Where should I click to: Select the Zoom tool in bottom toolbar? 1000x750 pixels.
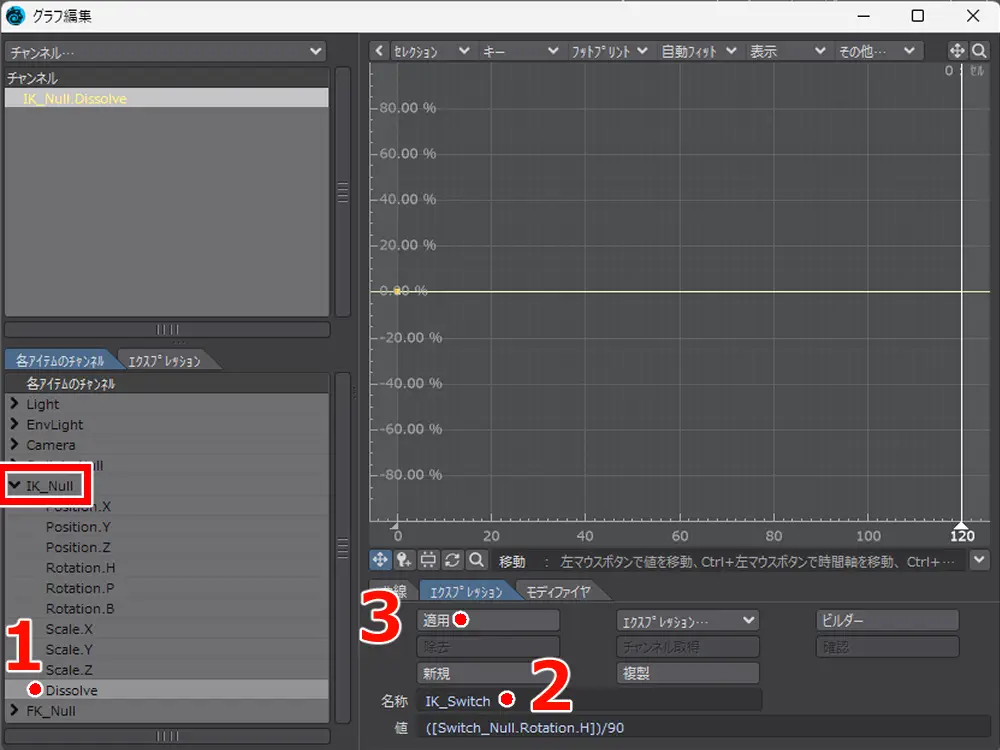click(477, 561)
